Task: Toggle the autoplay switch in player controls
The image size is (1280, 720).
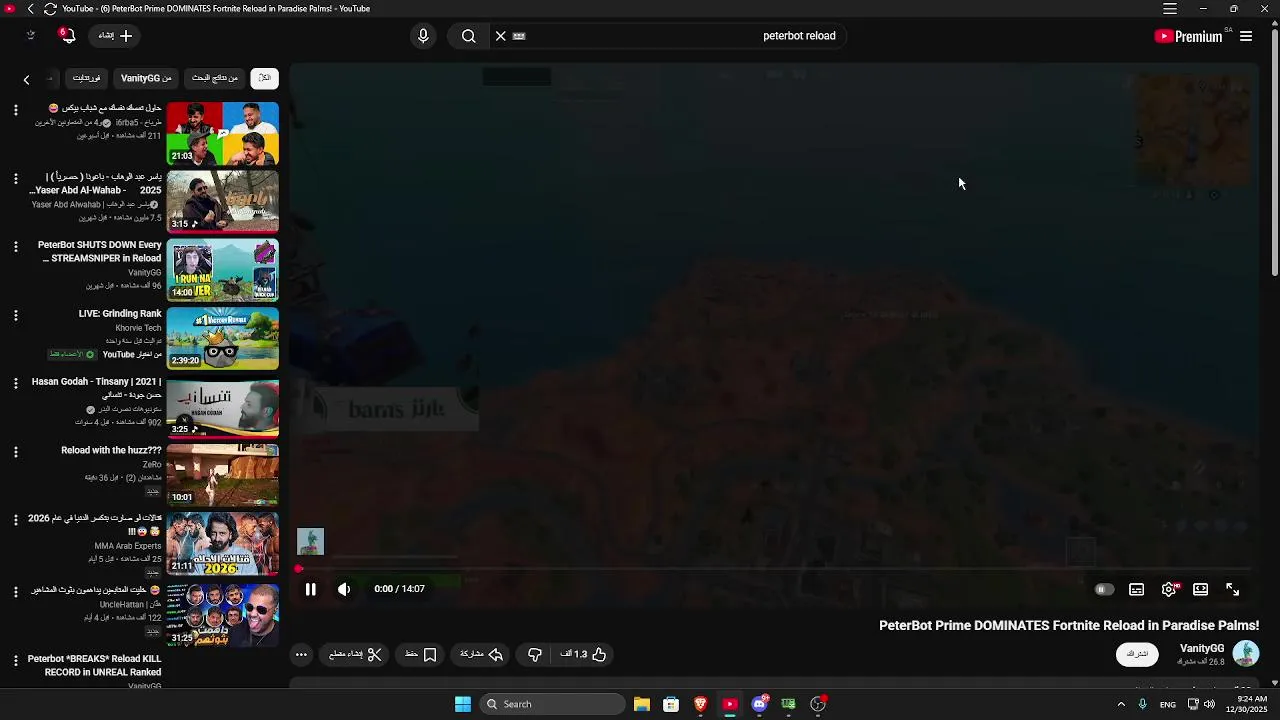Action: coord(1104,590)
